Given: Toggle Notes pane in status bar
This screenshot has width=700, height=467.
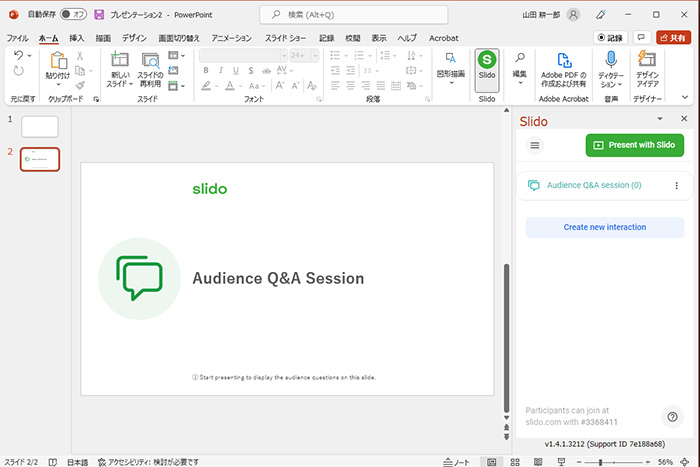Looking at the screenshot, I should (456, 462).
